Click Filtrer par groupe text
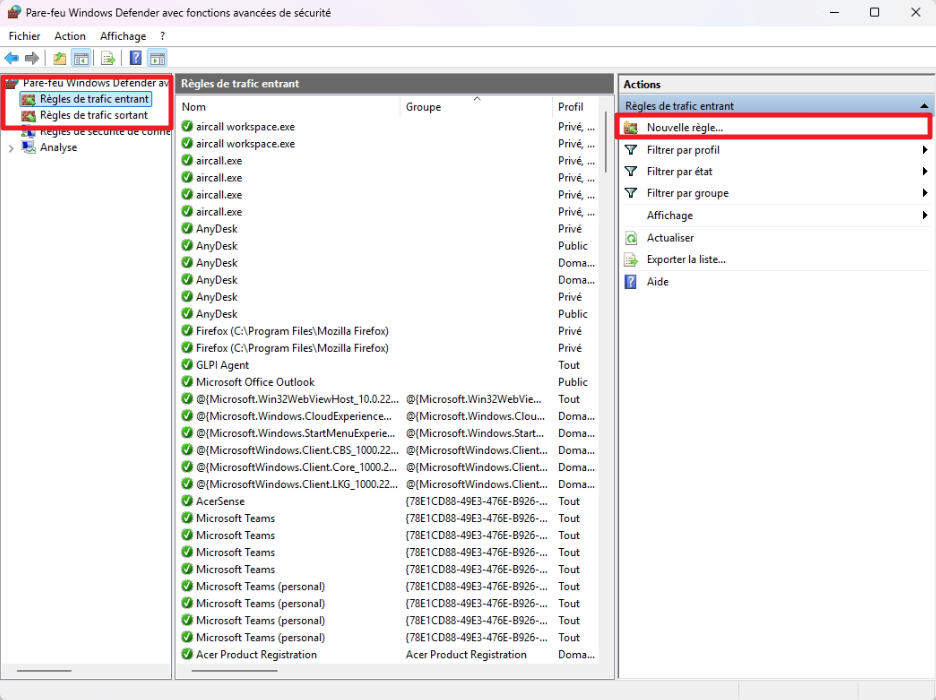936x700 pixels. [x=688, y=193]
